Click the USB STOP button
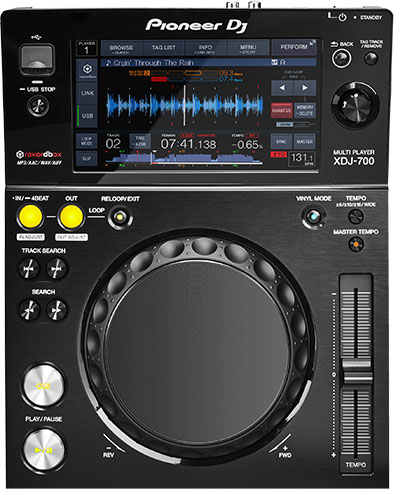This screenshot has height=495, width=400. click(x=38, y=106)
